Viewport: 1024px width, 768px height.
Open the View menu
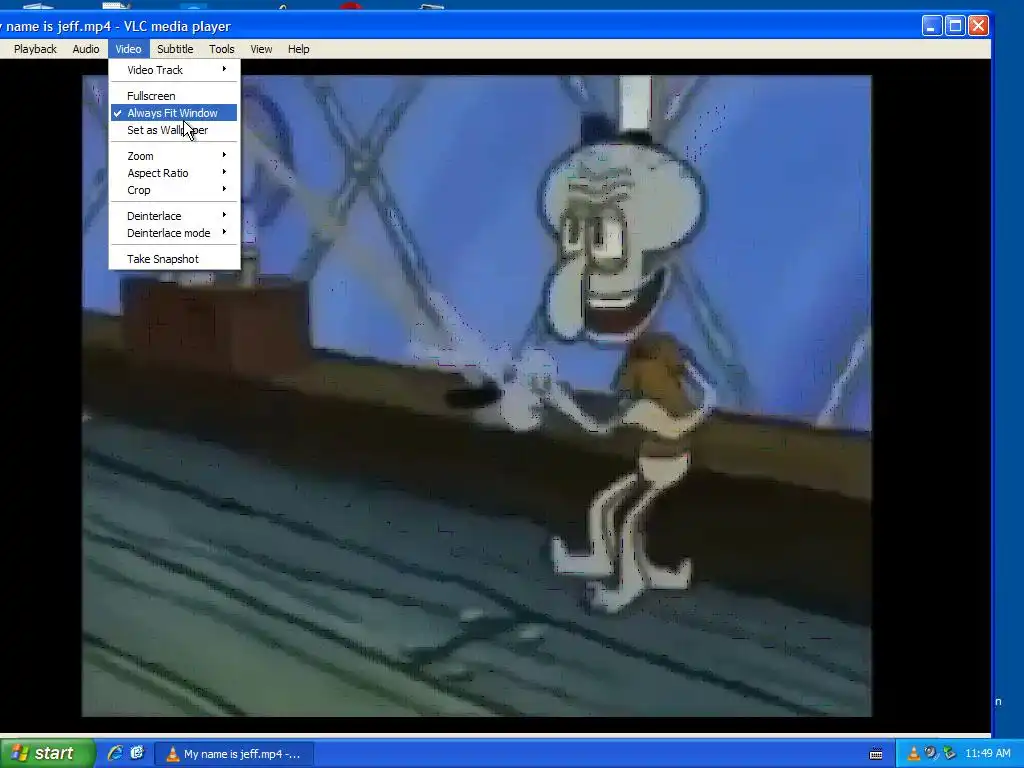261,49
